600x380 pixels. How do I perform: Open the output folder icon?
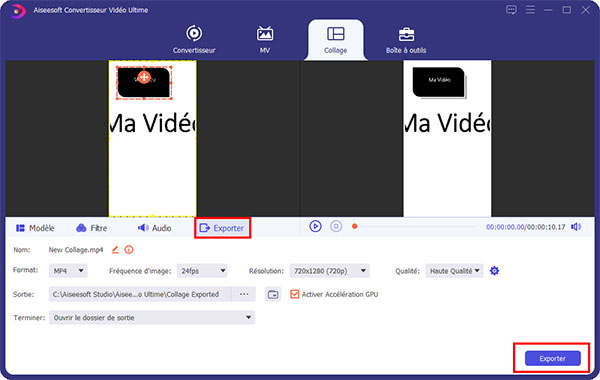(x=273, y=294)
